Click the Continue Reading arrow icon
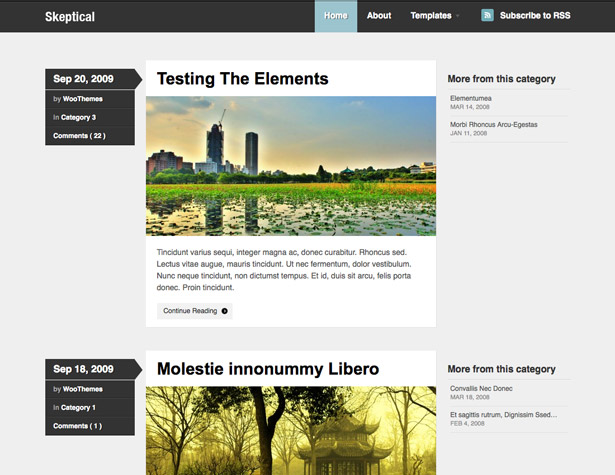Viewport: 615px width, 475px height. pyautogui.click(x=224, y=311)
